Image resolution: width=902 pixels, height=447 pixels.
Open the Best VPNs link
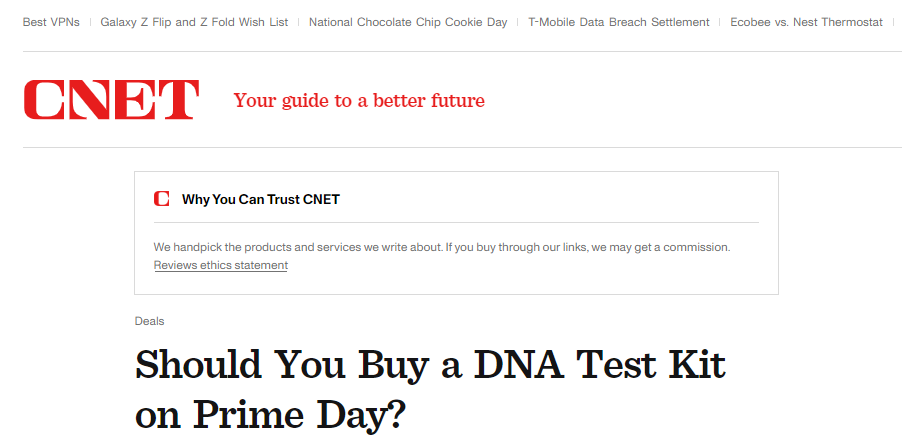[x=51, y=22]
